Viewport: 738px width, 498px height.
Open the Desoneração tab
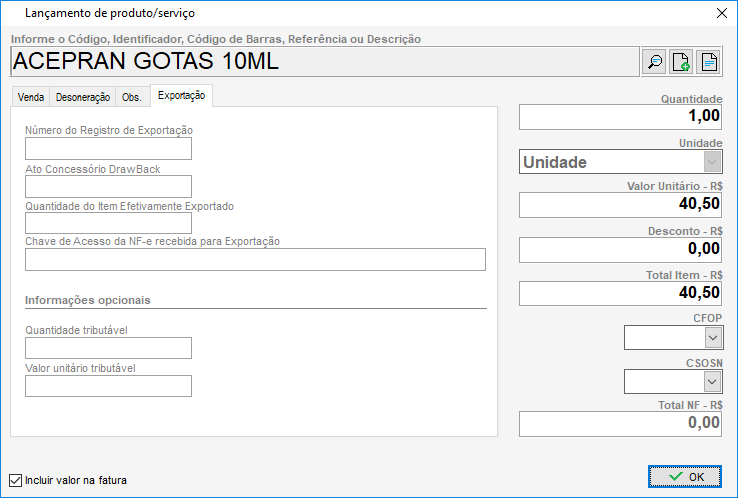[x=82, y=97]
